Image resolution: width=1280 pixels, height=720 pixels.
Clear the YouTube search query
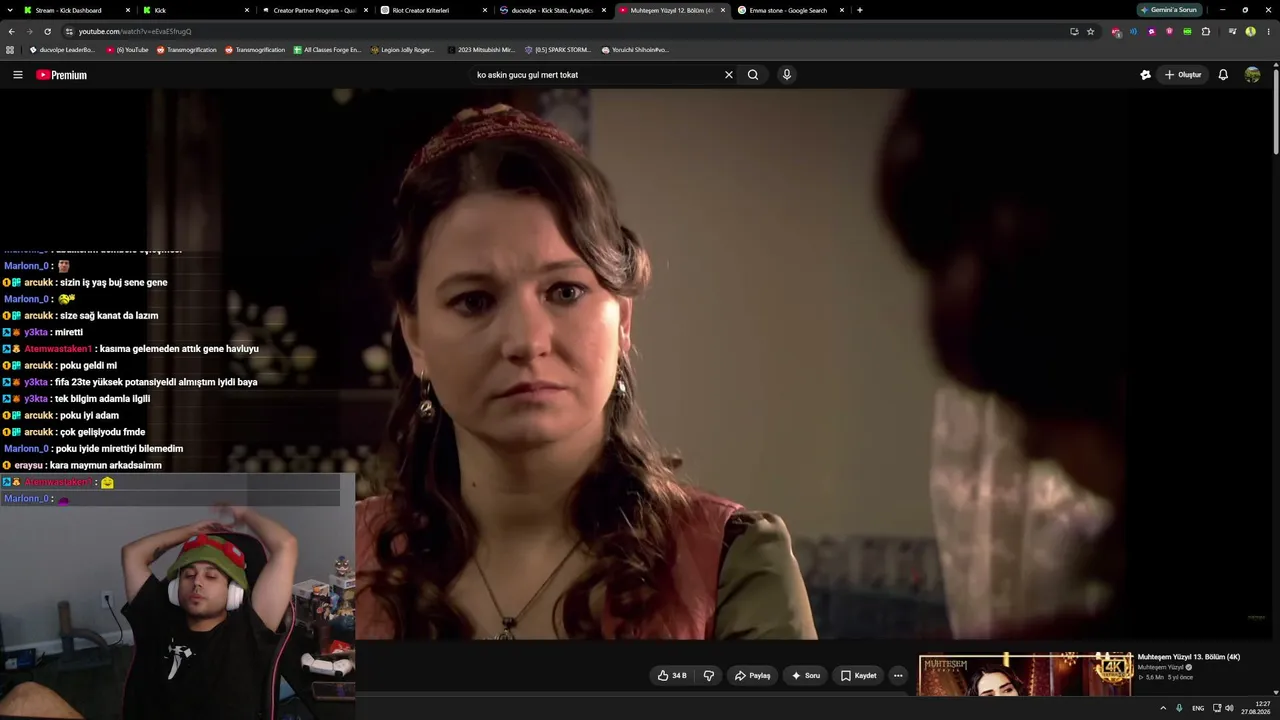[x=729, y=75]
